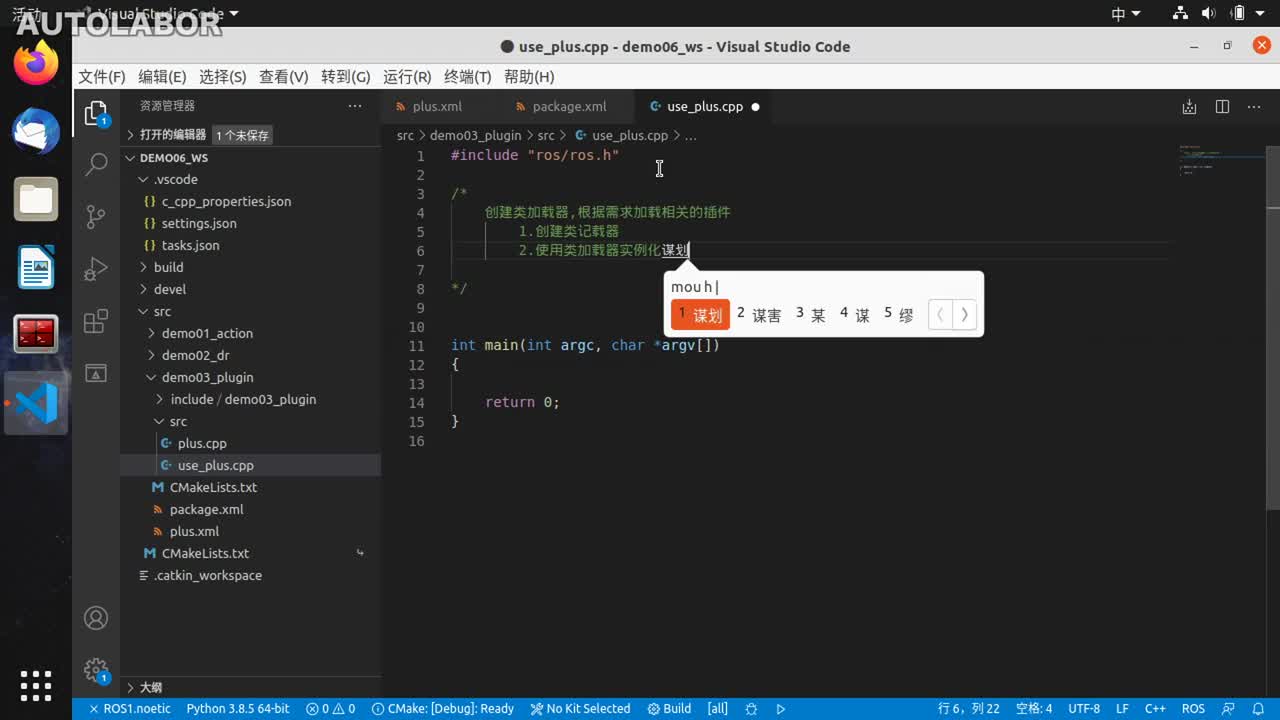Viewport: 1280px width, 720px height.
Task: Open the Manage gear icon
Action: [96, 669]
